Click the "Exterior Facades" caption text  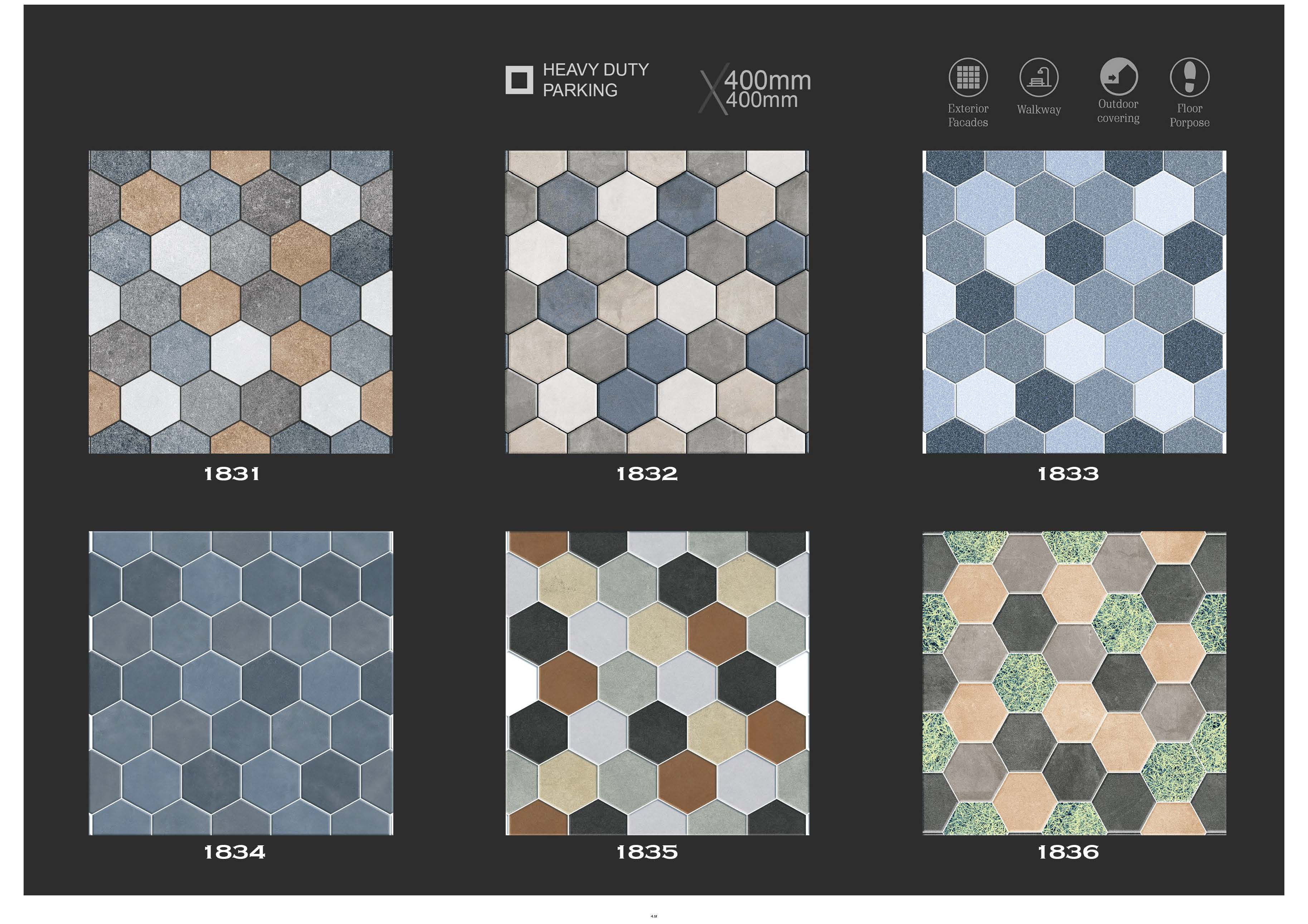968,115
